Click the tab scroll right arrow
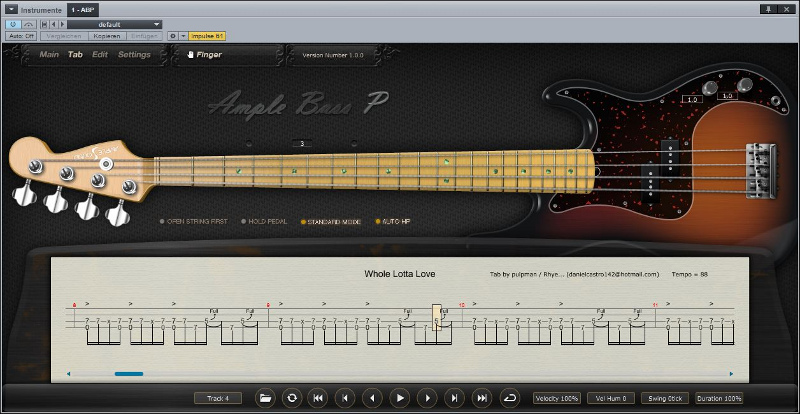Screen dimensions: 800x414 point(731,374)
